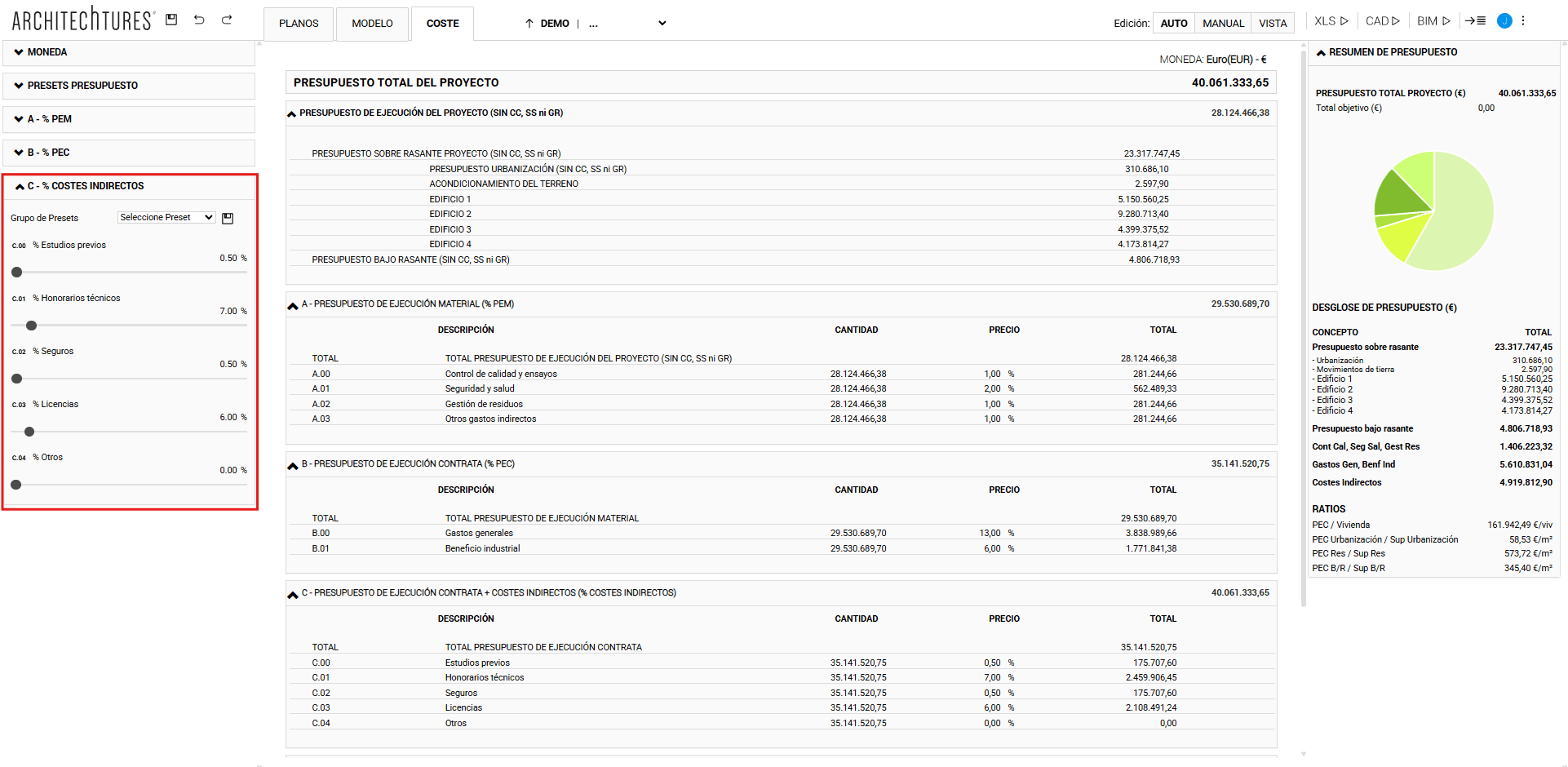Click the undo arrow icon
The width and height of the screenshot is (1568, 767).
tap(199, 20)
